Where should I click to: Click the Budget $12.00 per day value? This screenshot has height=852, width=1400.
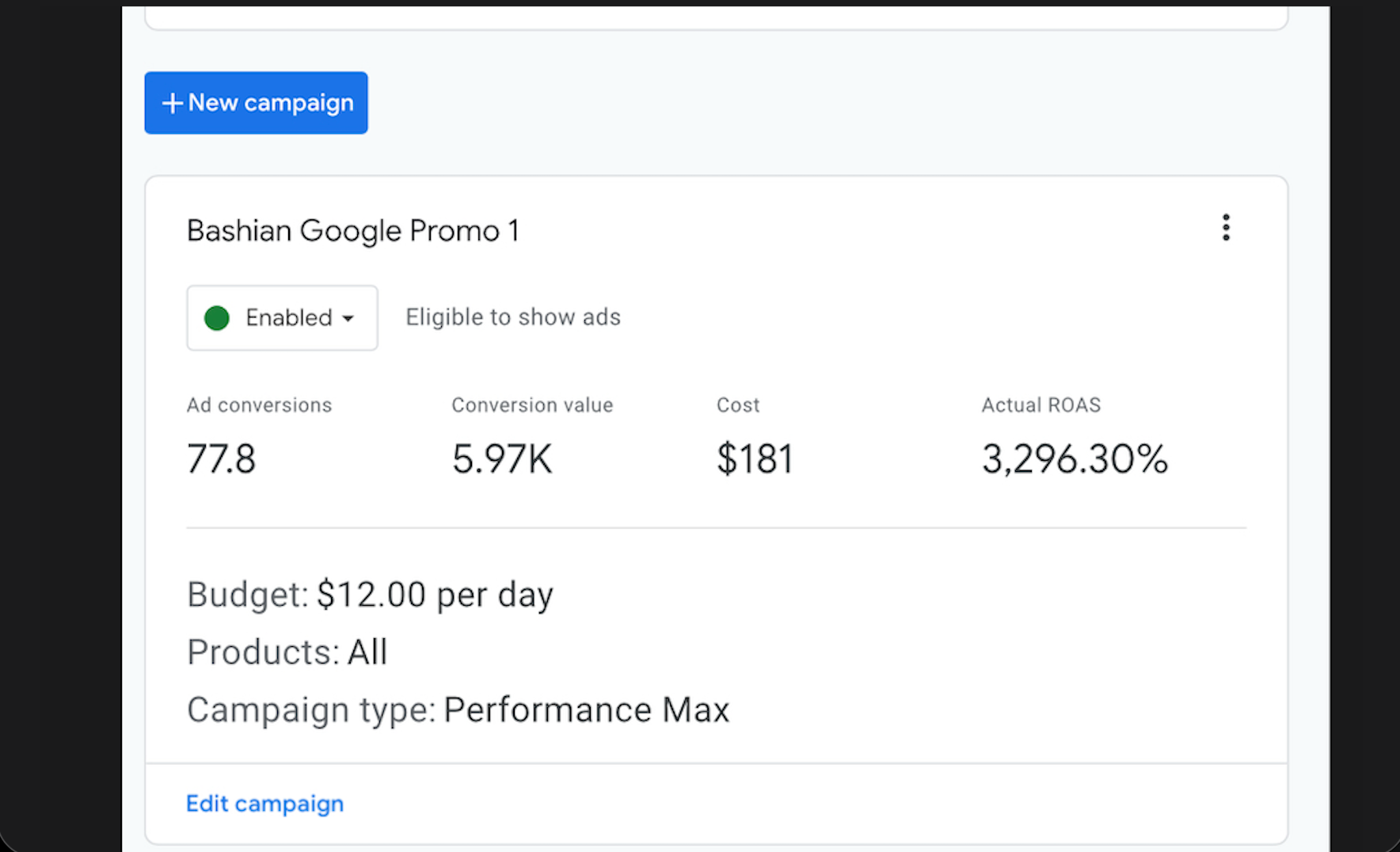tap(434, 594)
